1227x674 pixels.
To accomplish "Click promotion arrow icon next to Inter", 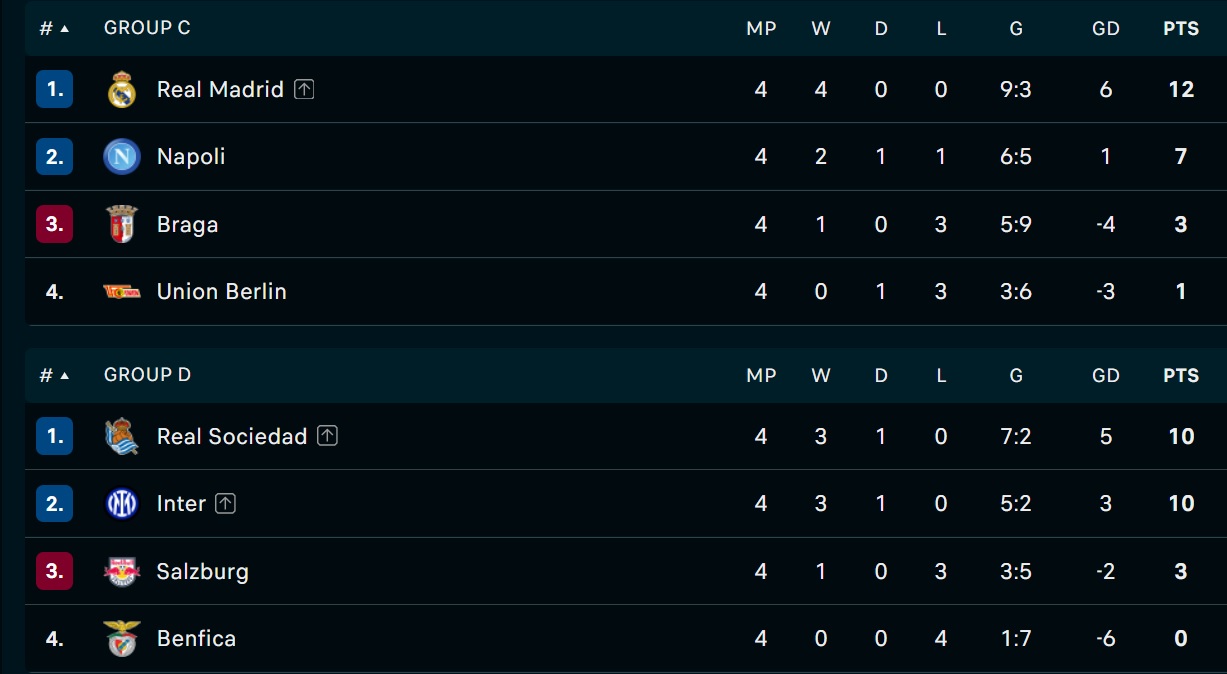I will click(x=226, y=504).
